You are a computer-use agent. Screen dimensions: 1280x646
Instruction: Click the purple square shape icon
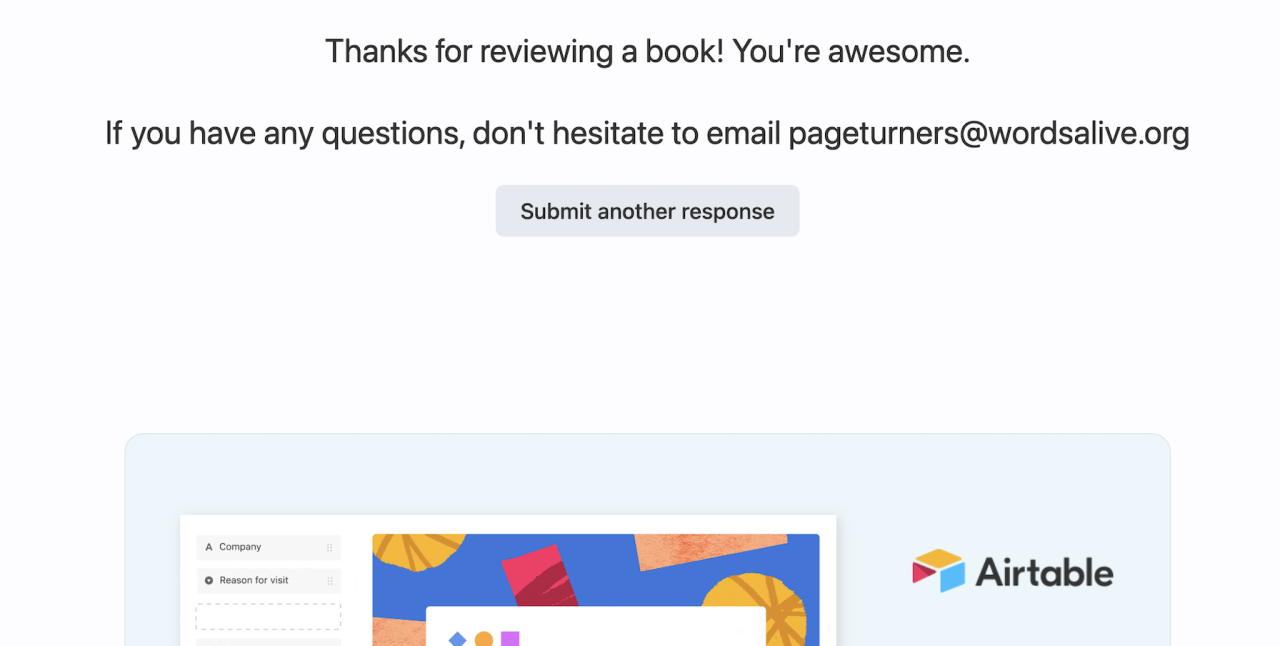click(510, 638)
